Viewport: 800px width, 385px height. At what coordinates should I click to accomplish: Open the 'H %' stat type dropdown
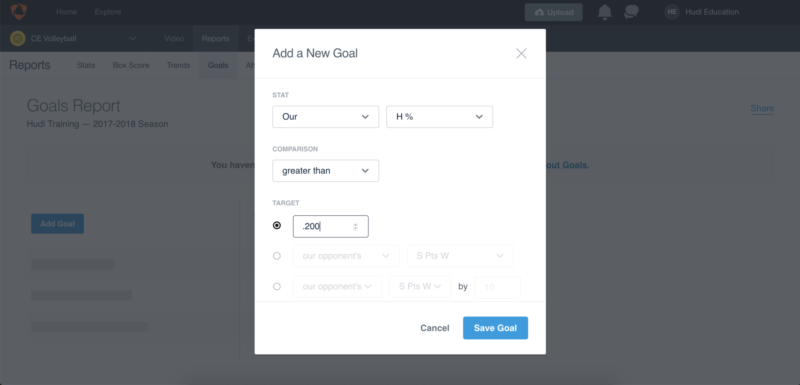pyautogui.click(x=439, y=117)
